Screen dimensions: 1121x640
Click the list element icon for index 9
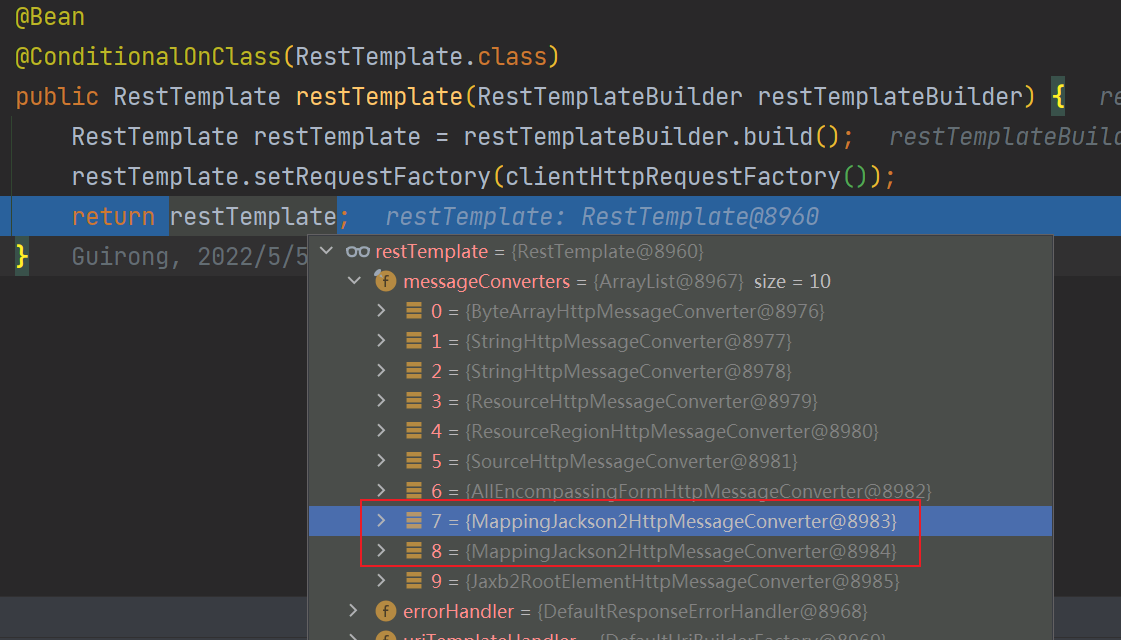point(414,581)
